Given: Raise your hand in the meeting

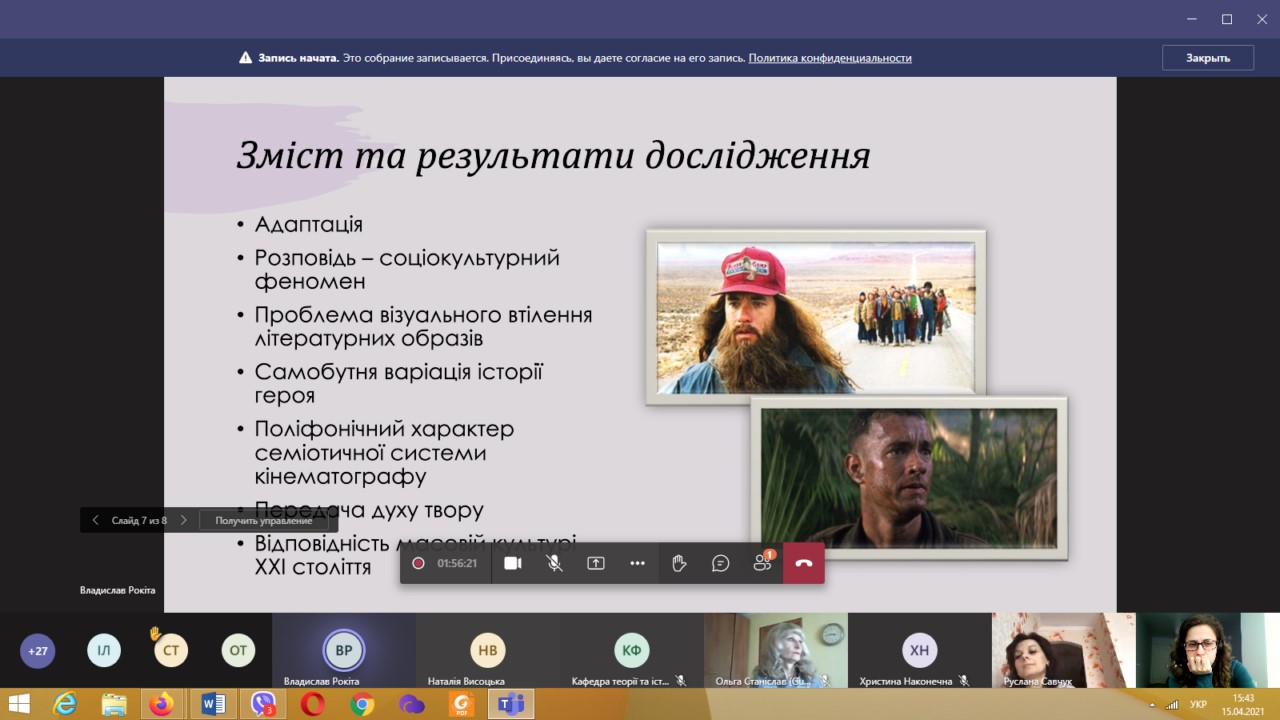Looking at the screenshot, I should click(679, 563).
